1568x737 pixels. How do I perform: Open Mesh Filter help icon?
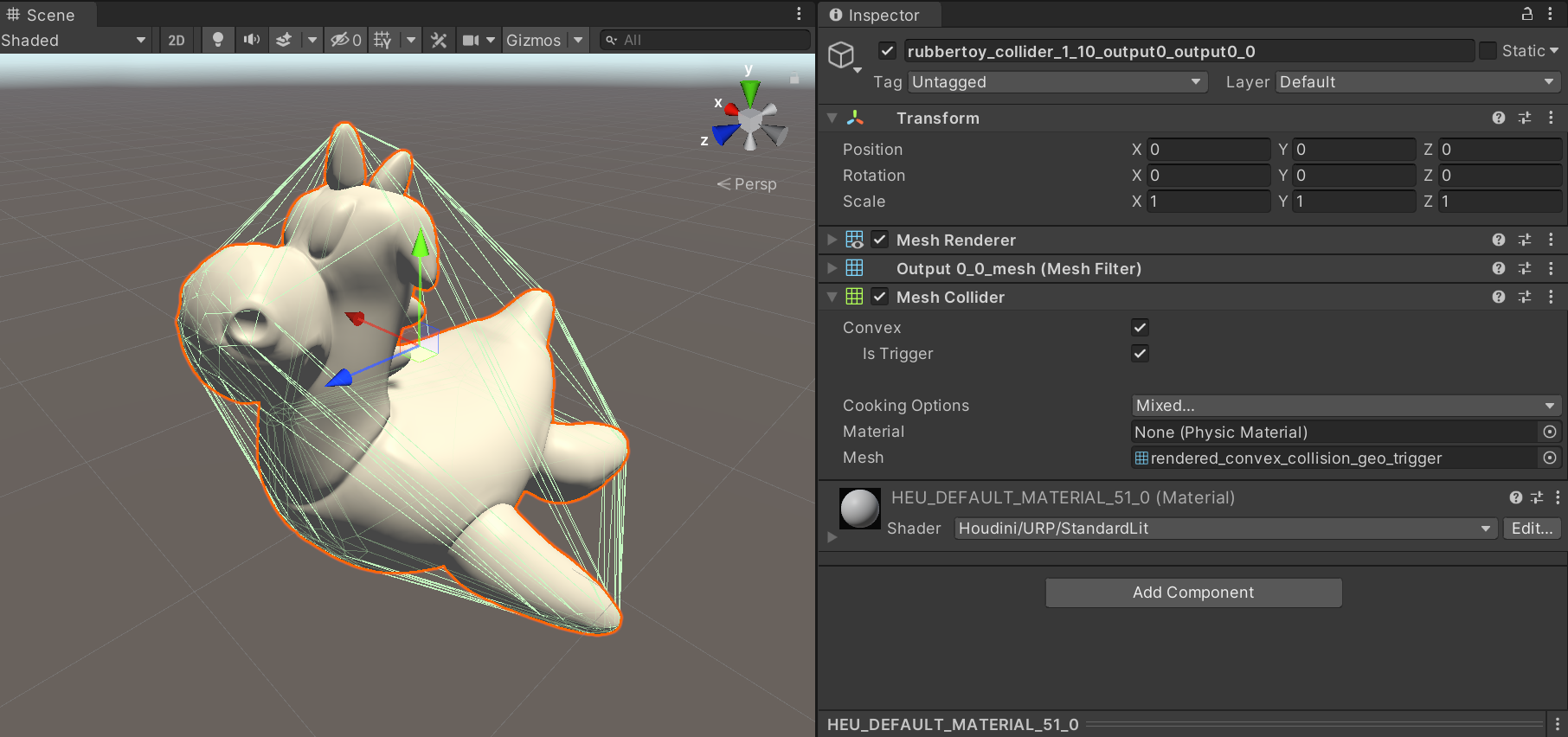[1499, 268]
